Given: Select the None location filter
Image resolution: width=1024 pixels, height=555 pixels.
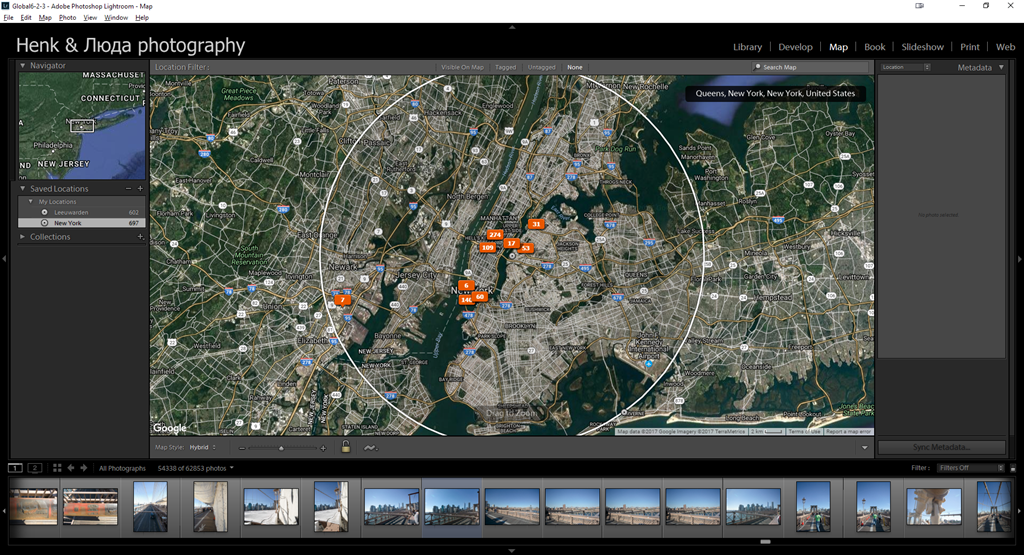Looking at the screenshot, I should [575, 67].
